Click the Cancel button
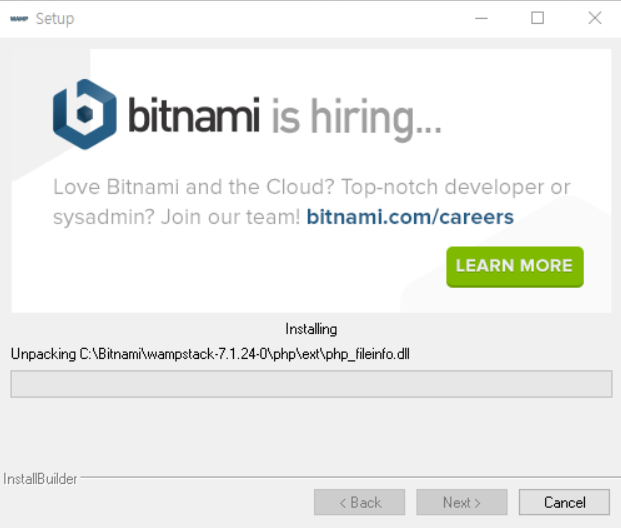621x528 pixels. 564,502
